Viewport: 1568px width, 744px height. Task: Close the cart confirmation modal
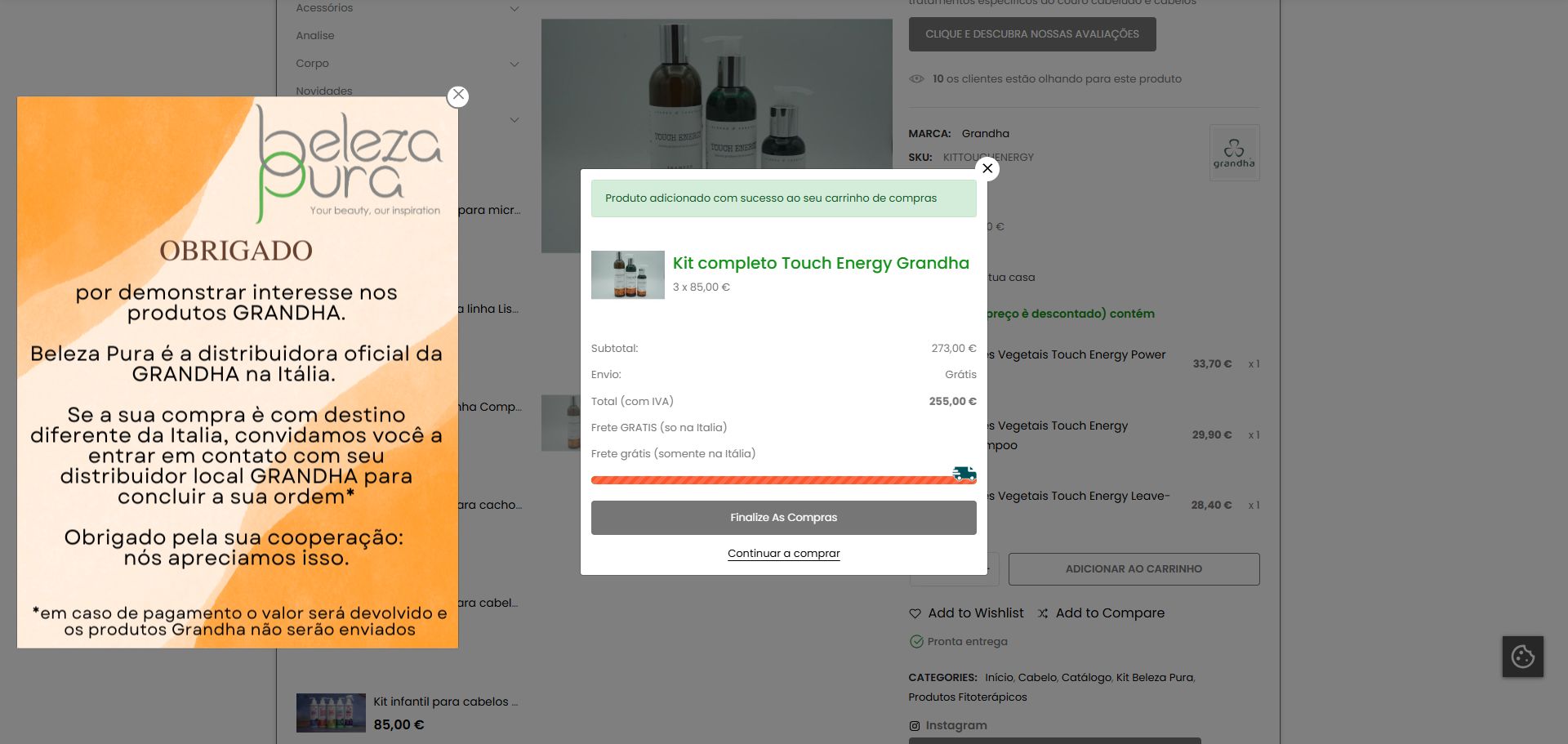[987, 168]
